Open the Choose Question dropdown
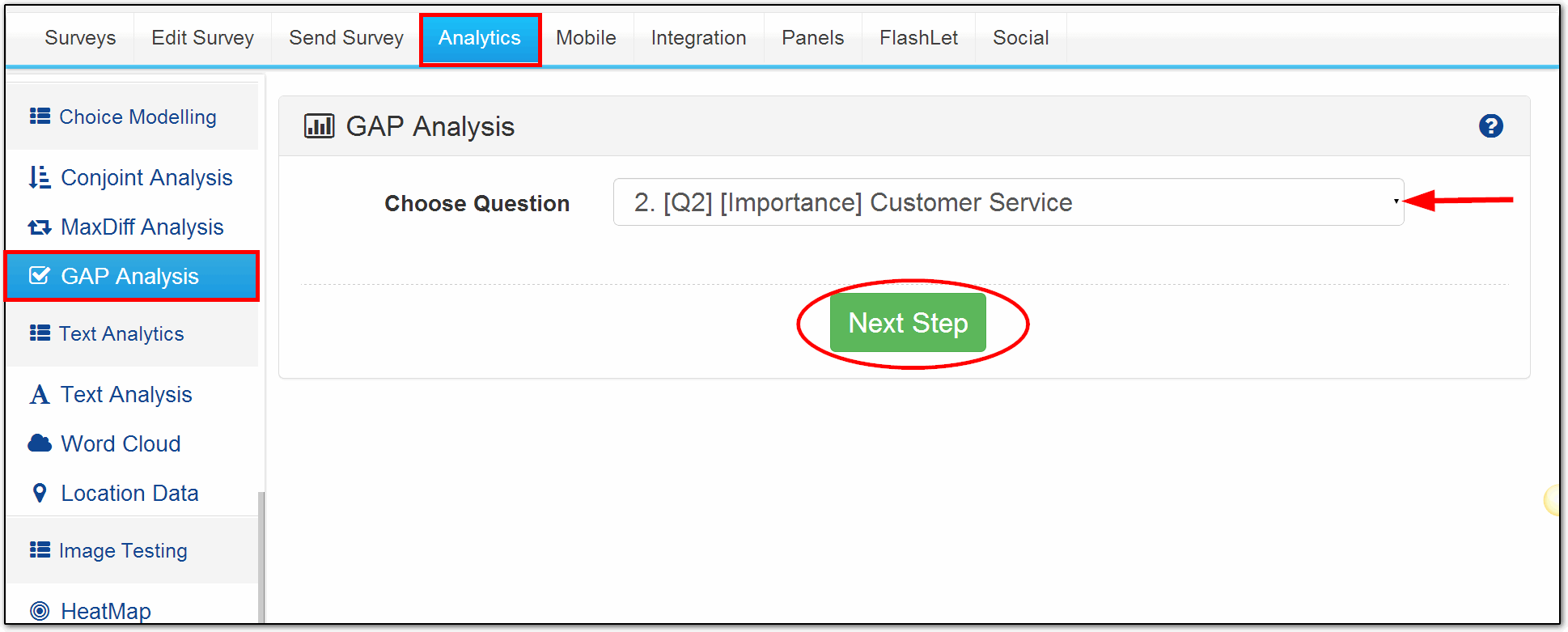The image size is (1568, 632). 1008,202
